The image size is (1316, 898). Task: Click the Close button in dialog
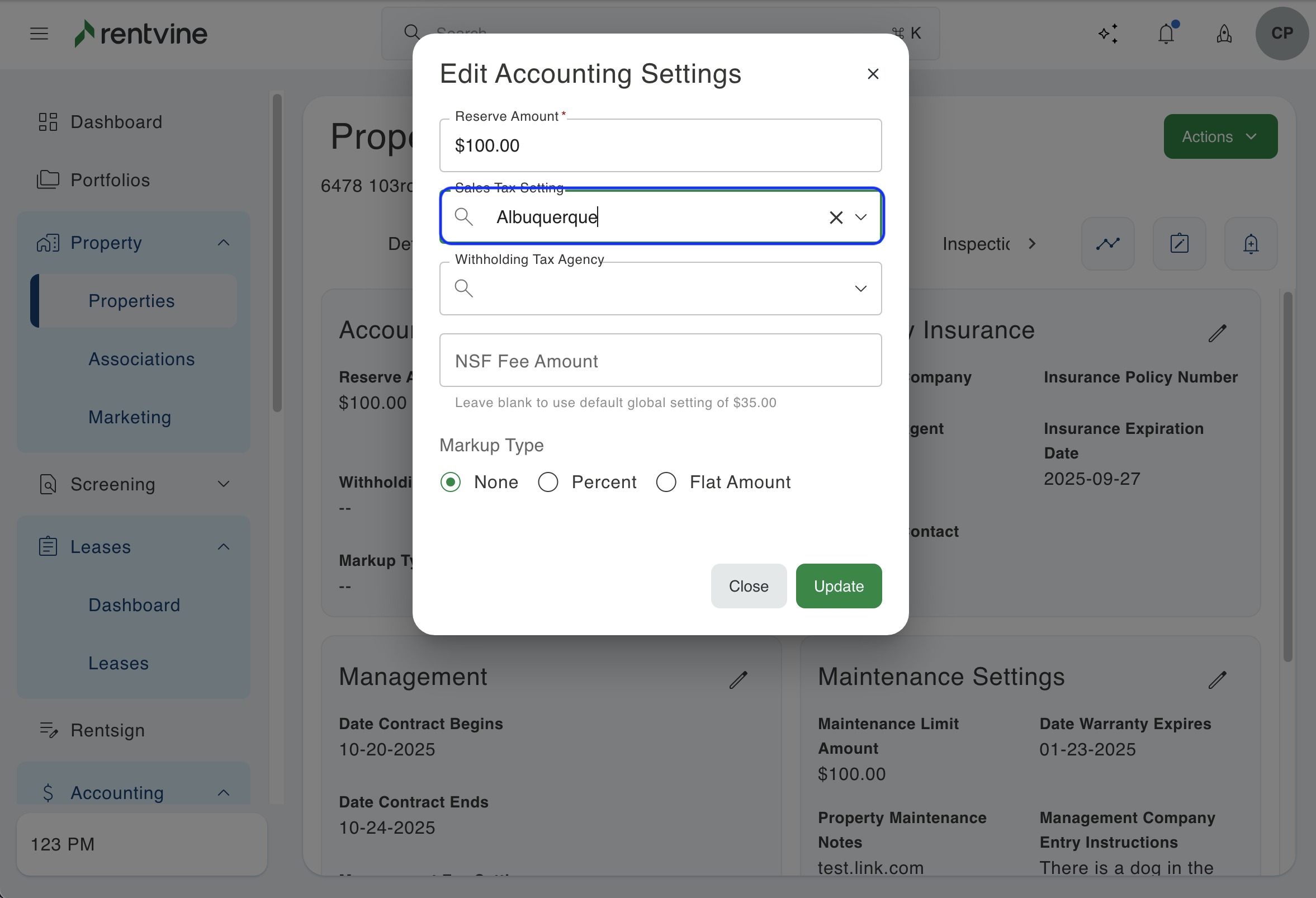click(x=748, y=586)
